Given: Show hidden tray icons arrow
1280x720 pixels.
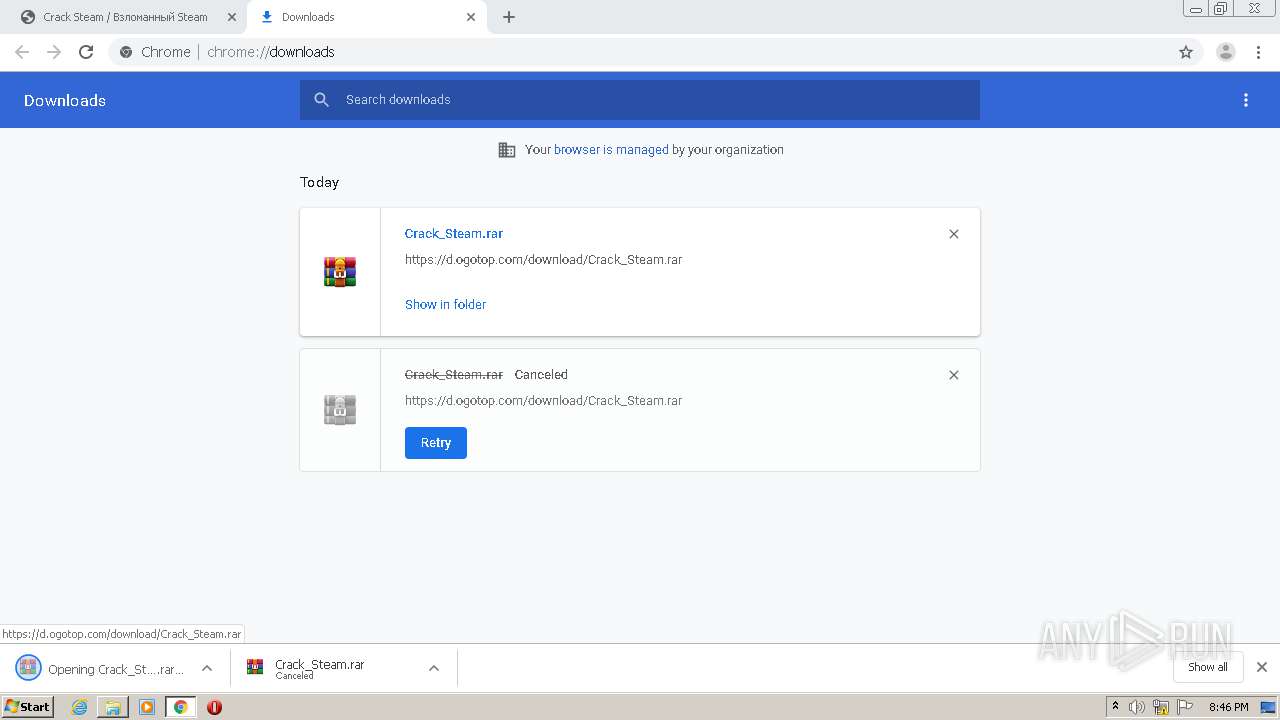Looking at the screenshot, I should pyautogui.click(x=1115, y=707).
